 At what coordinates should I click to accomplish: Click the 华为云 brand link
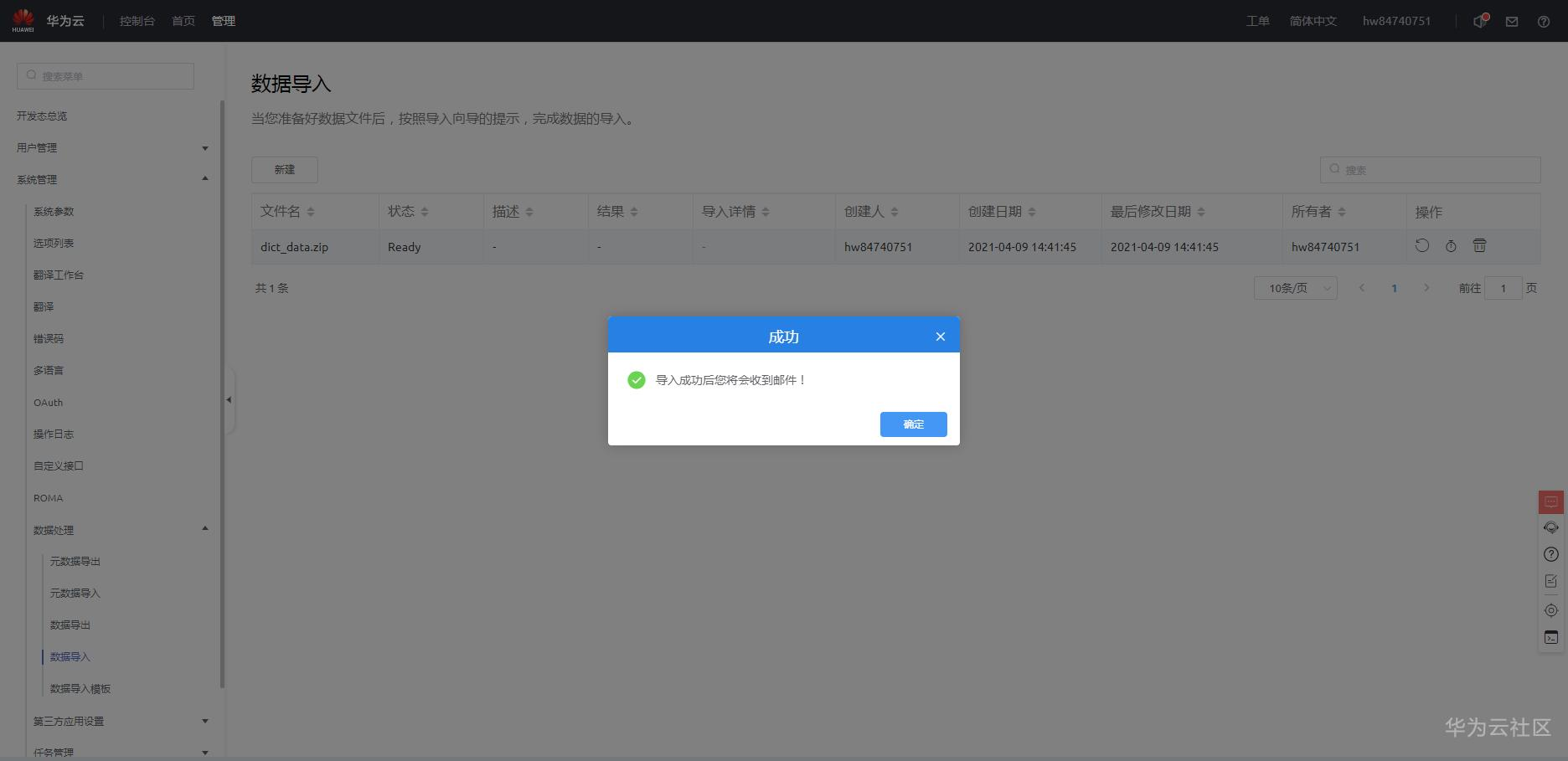65,21
